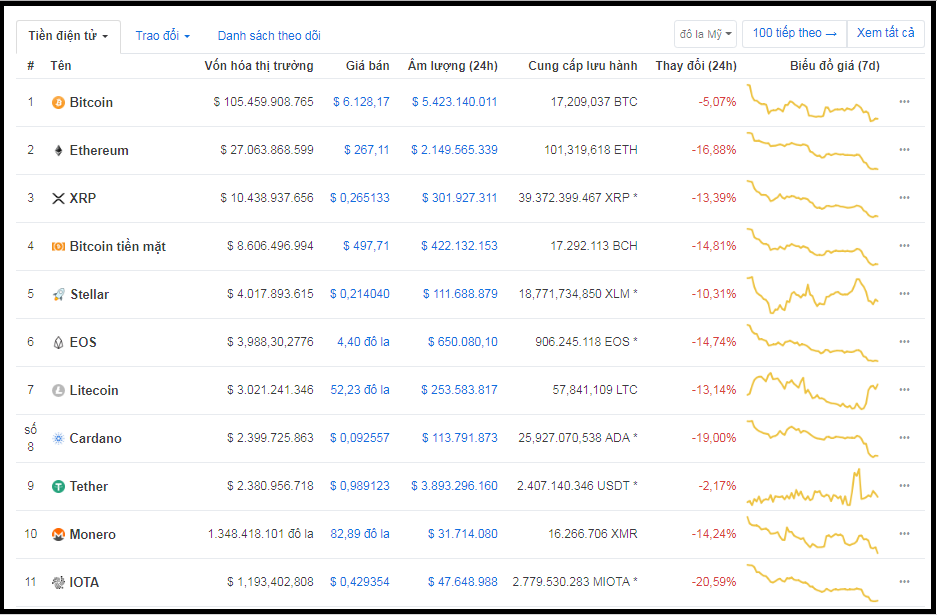
Task: Click the XRP logo icon
Action: pos(58,198)
